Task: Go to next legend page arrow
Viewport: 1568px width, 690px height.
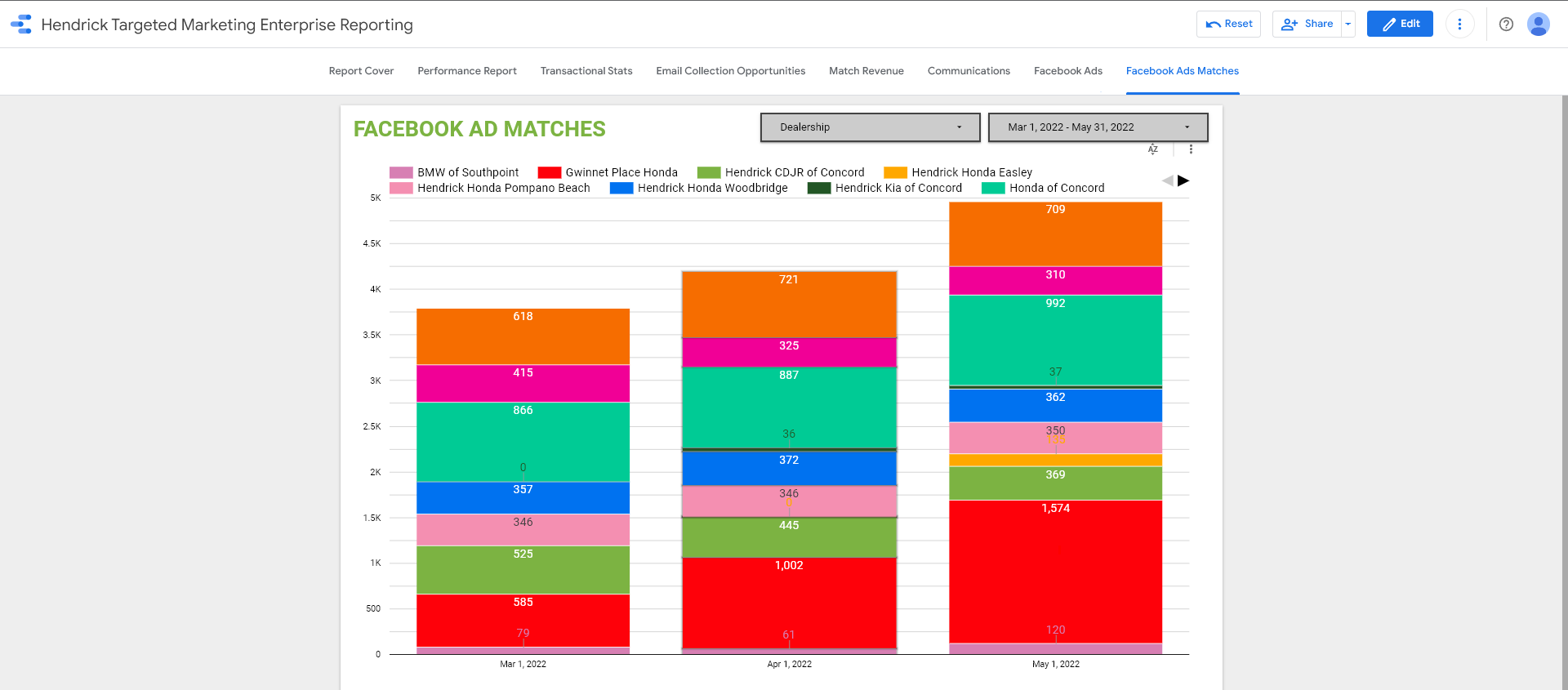Action: (1183, 180)
